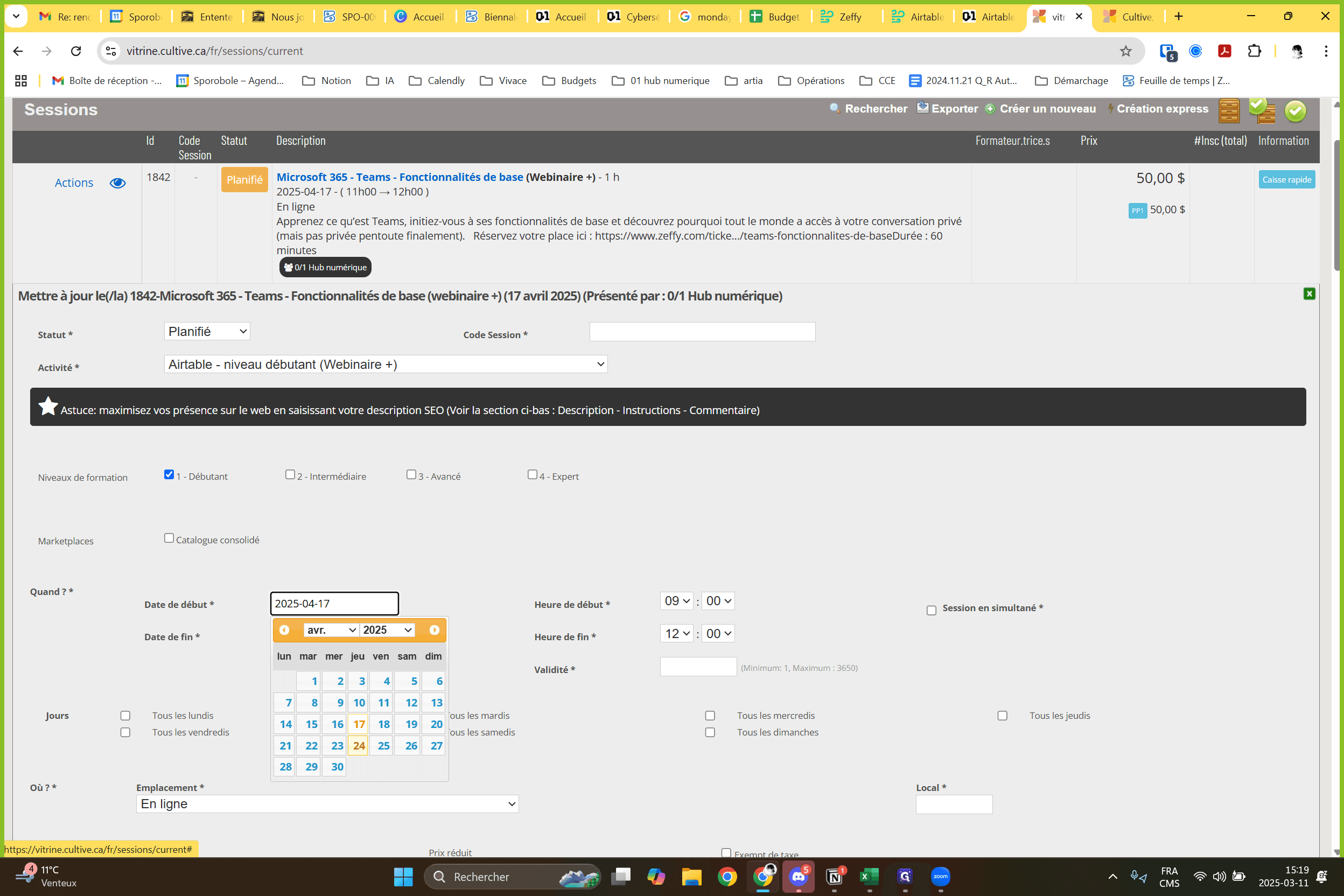Switch to the Zeffy browser tab
Image resolution: width=1344 pixels, height=896 pixels.
coord(847,17)
